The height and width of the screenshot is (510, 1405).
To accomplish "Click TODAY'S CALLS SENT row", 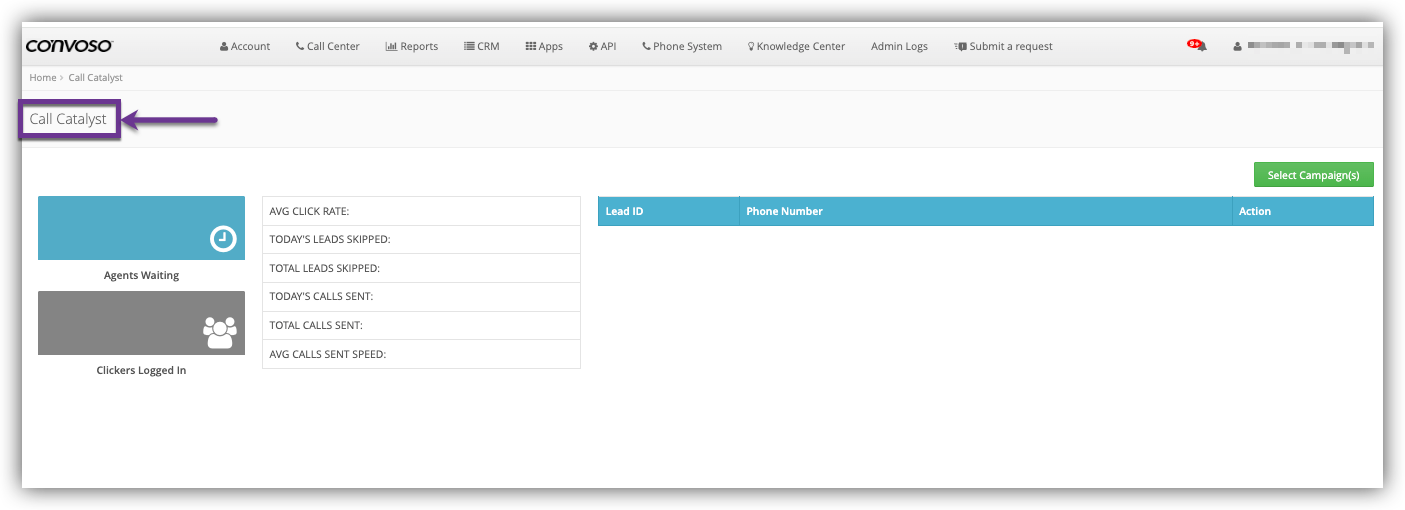I will (x=421, y=297).
